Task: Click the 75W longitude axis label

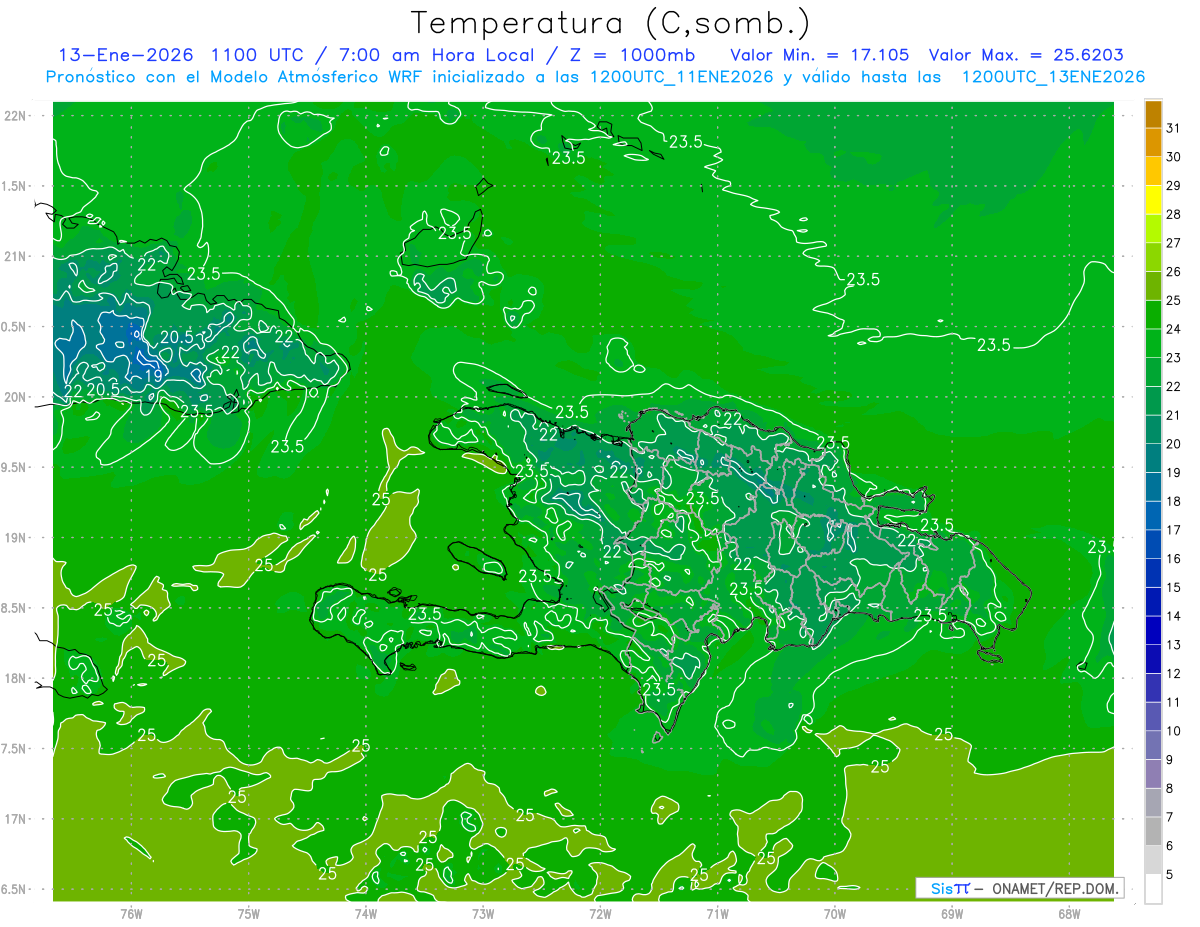Action: (x=249, y=913)
